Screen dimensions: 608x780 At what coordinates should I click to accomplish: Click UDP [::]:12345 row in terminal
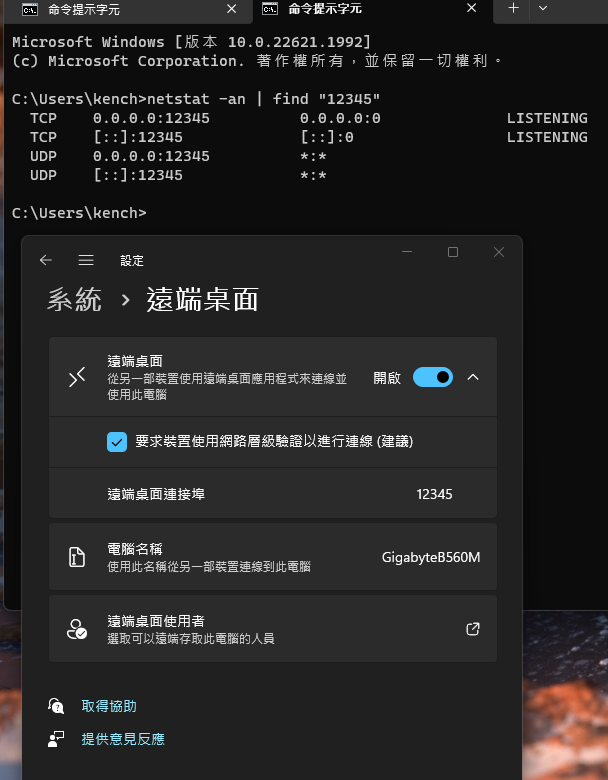178,175
